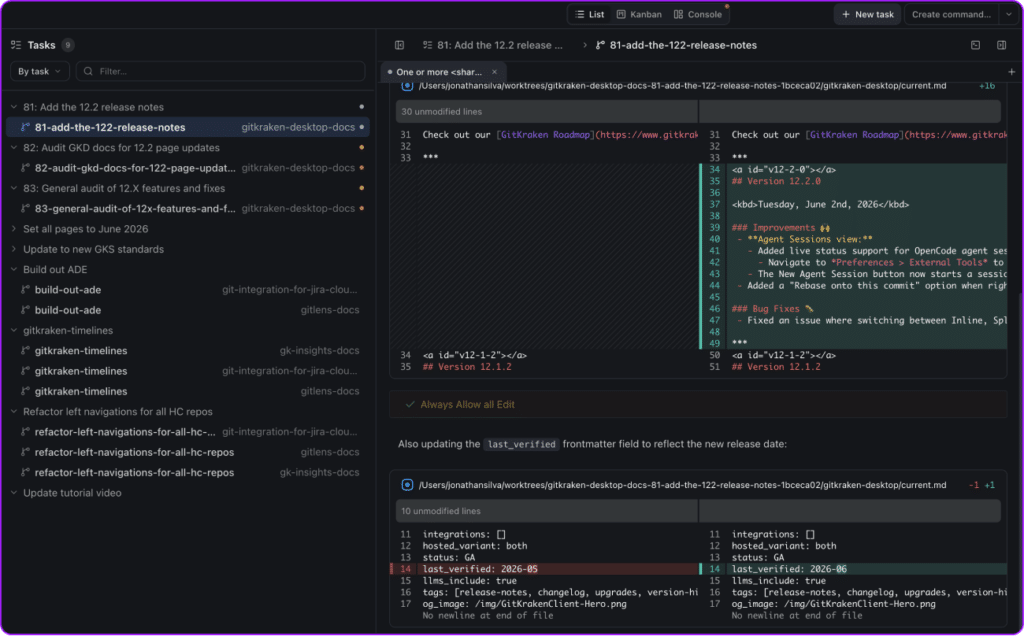Select the 83-general-audit-of-12x-features branch row
This screenshot has height=636, width=1024.
[x=188, y=208]
